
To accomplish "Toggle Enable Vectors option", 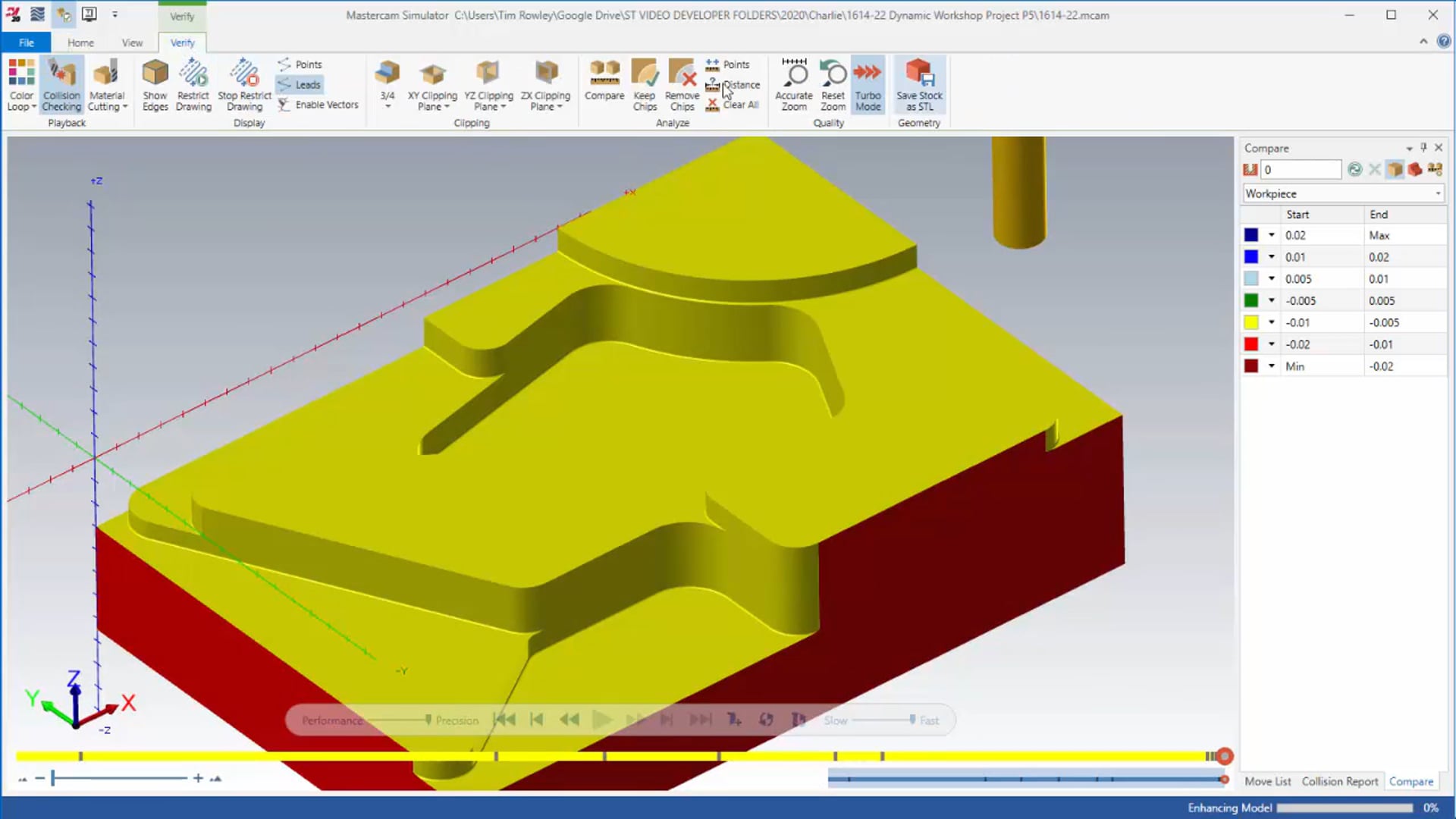I will click(x=318, y=105).
